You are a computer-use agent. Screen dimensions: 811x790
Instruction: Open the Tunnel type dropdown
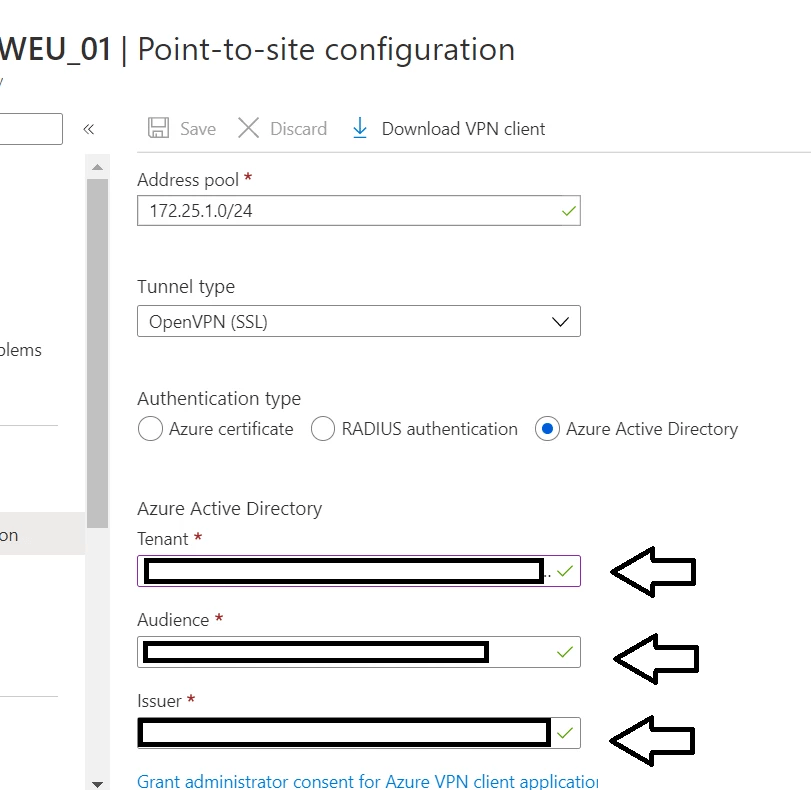(561, 321)
